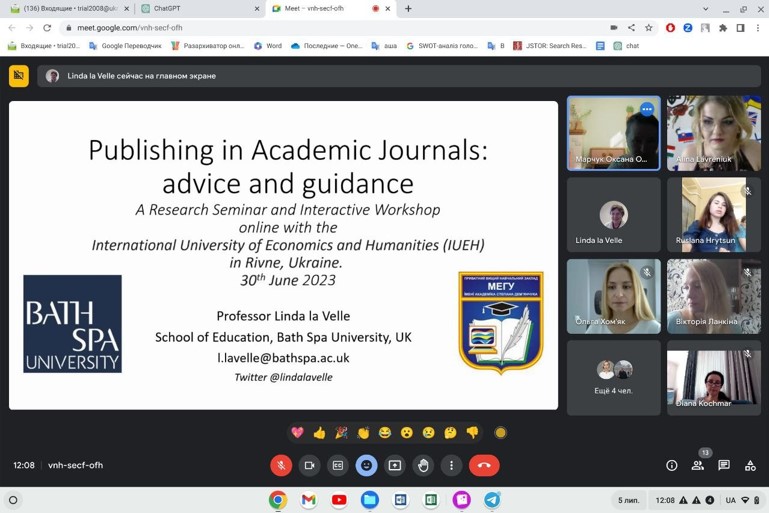Open the SWOT-аналіз bookmark

(442, 46)
